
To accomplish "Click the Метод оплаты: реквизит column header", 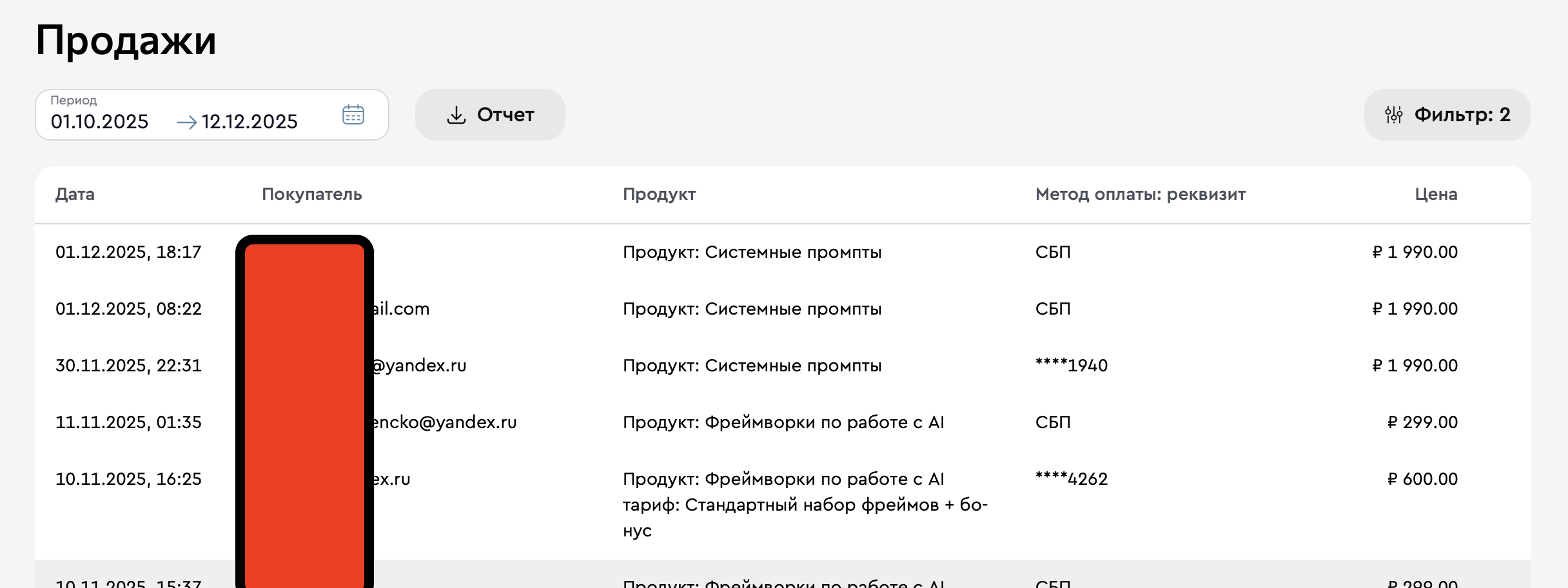I will coord(1140,194).
